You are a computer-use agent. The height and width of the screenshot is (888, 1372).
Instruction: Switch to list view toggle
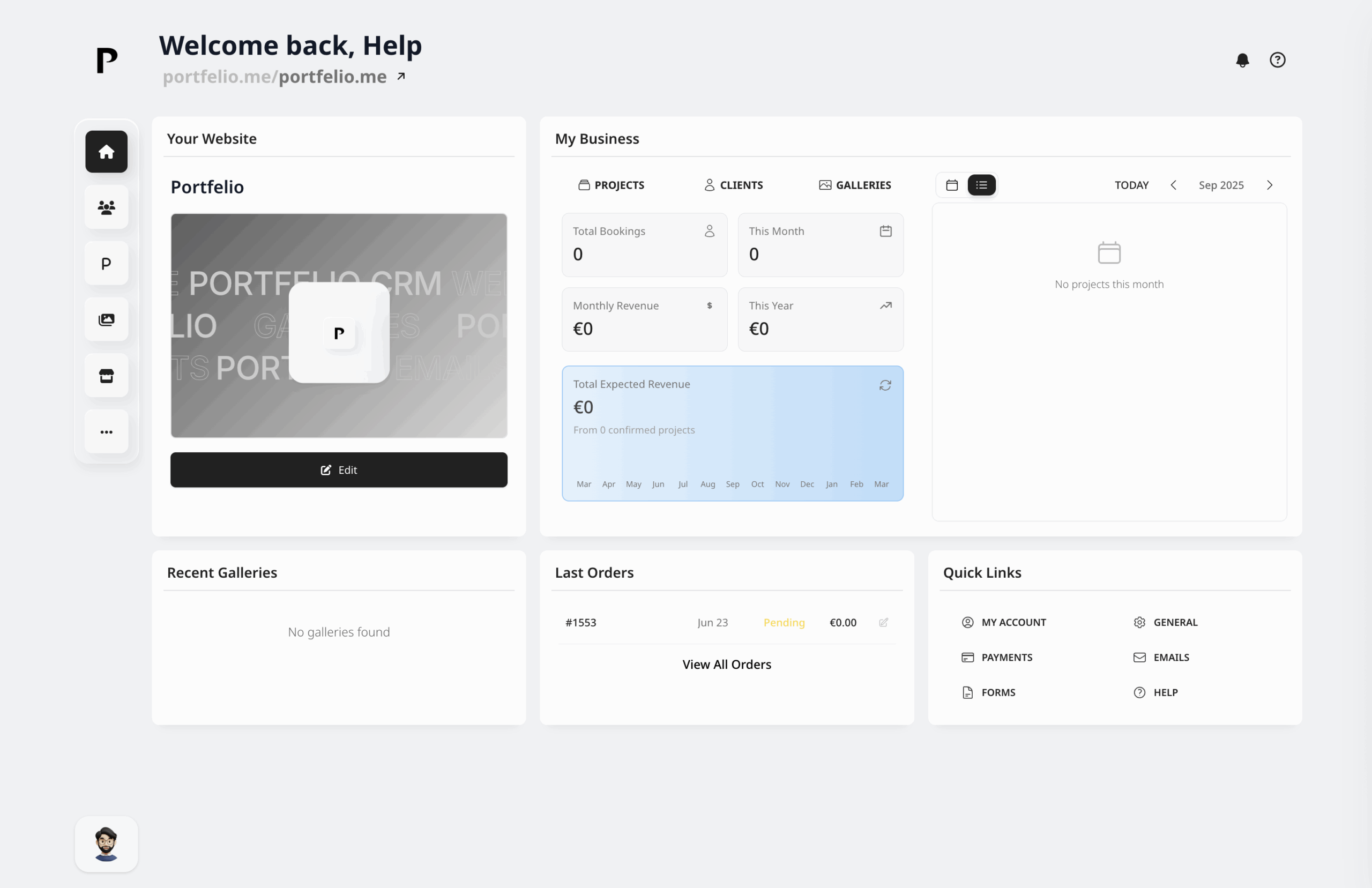981,185
